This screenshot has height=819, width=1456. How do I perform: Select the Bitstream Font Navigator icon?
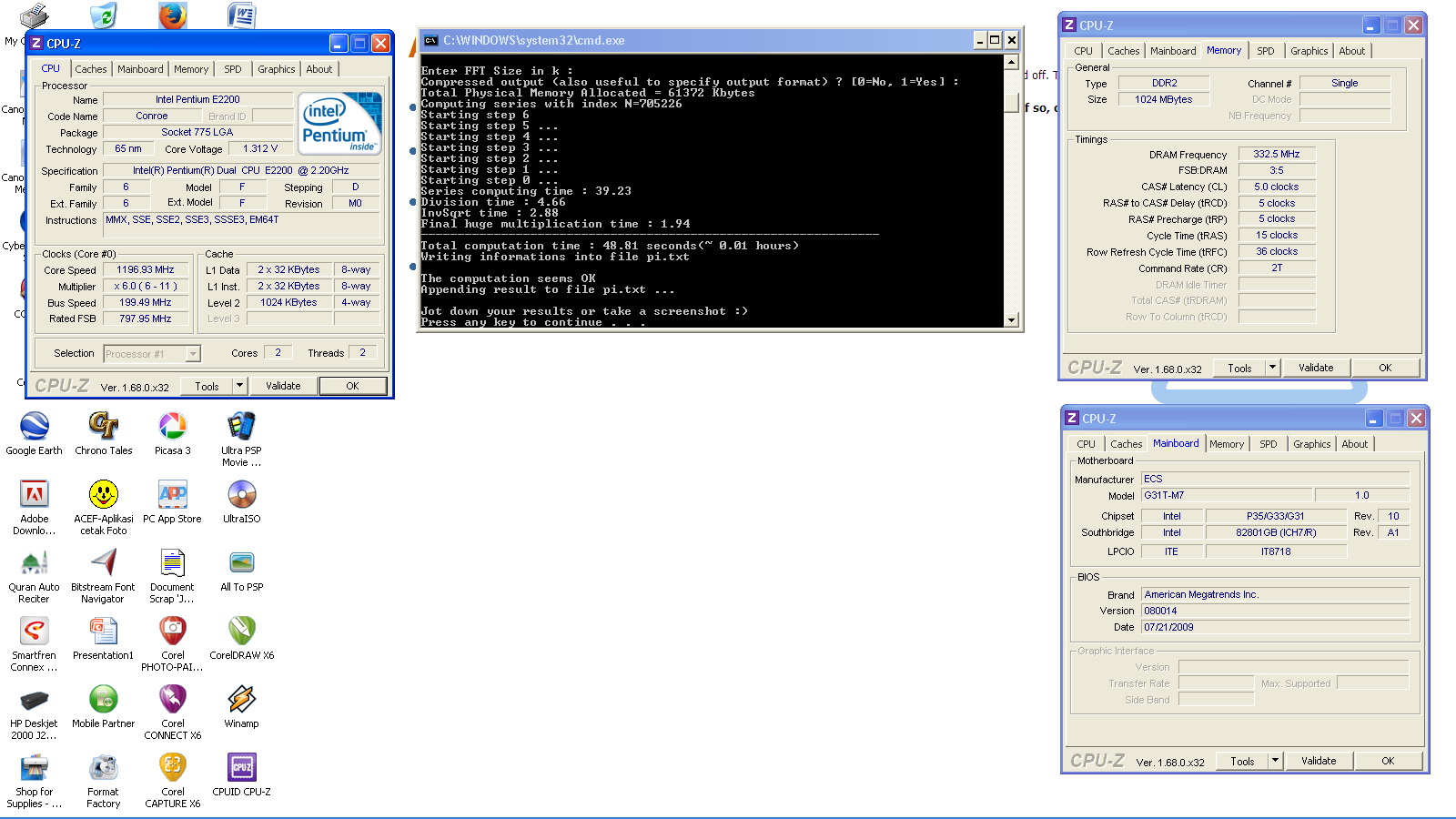[x=104, y=562]
